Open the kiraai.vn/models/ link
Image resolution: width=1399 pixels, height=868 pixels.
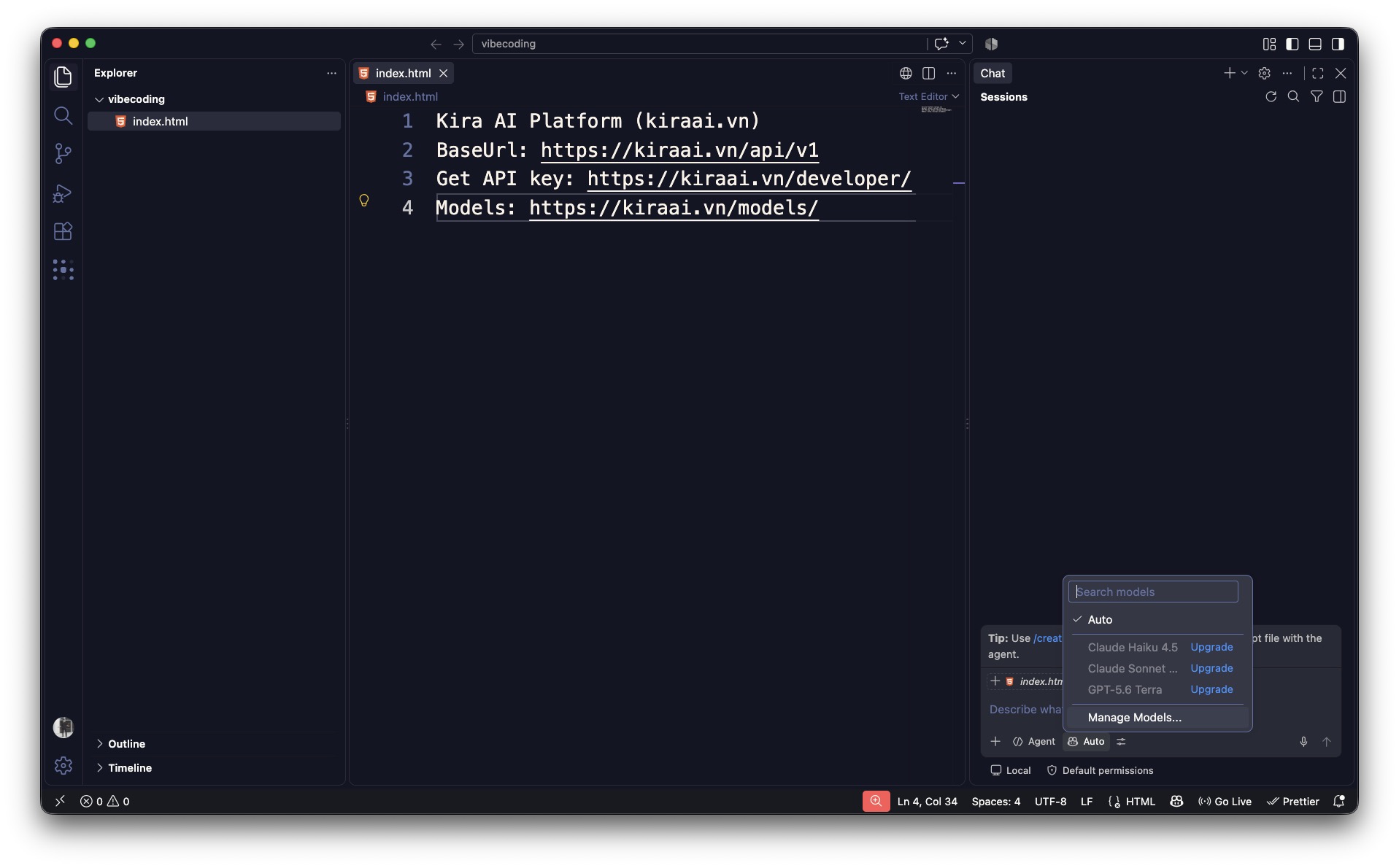pos(674,208)
